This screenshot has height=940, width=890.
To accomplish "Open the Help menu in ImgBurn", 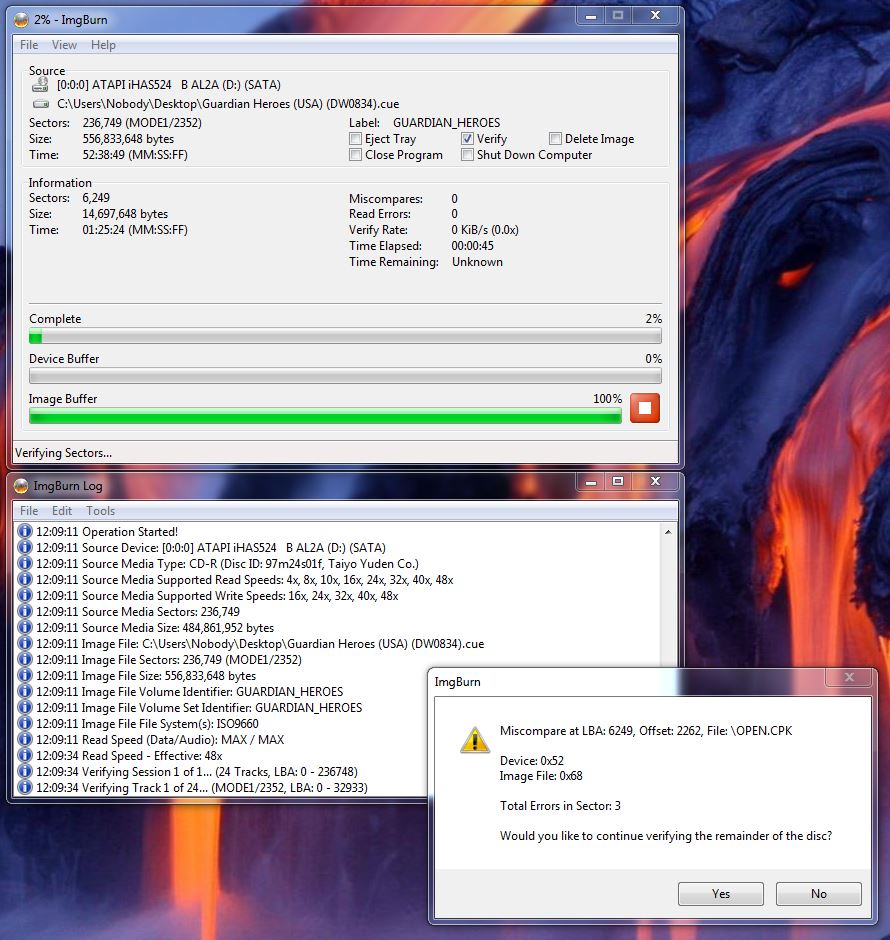I will pyautogui.click(x=103, y=45).
